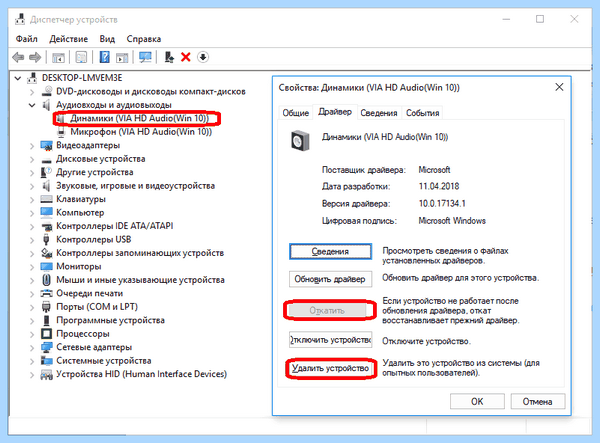Click the Сведения driver details button
This screenshot has width=600, height=443.
330,252
